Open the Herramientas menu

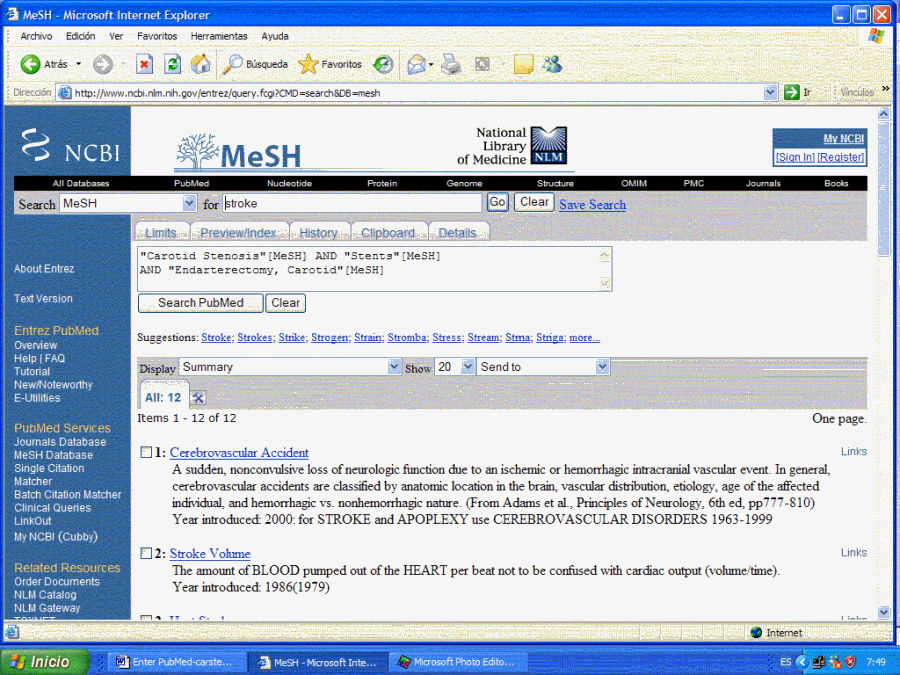point(218,36)
